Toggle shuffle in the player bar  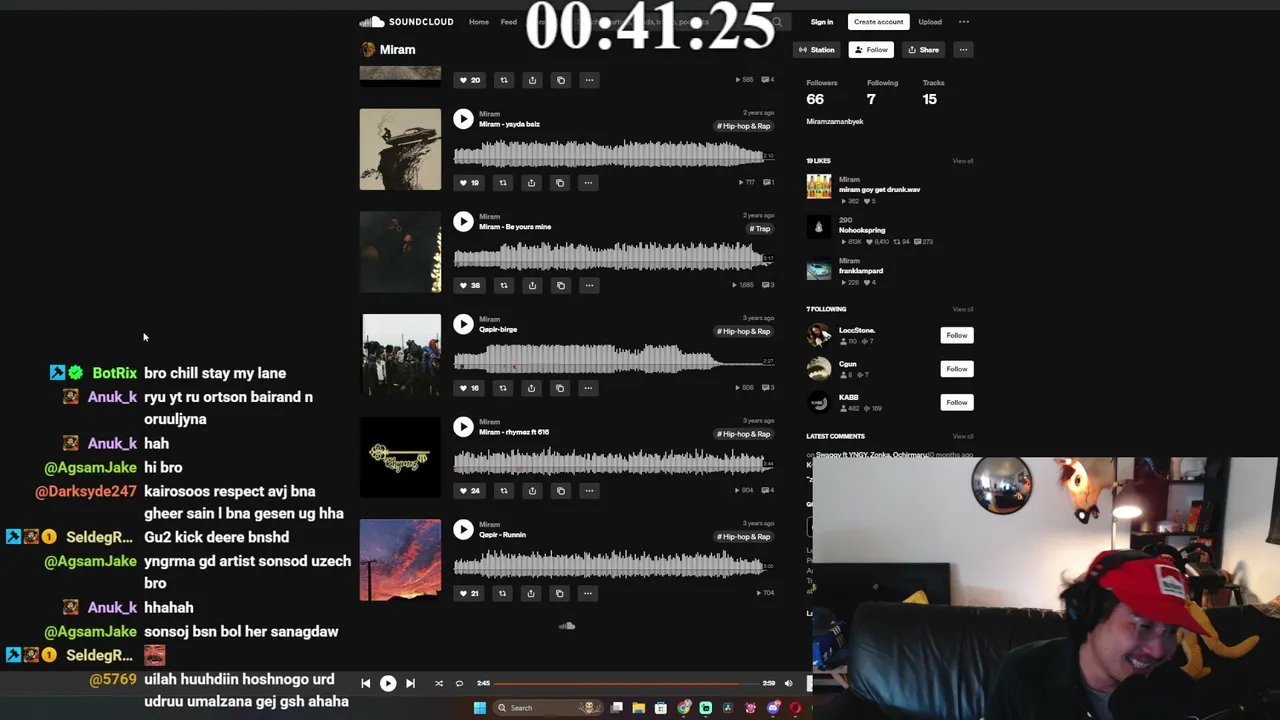pyautogui.click(x=438, y=684)
